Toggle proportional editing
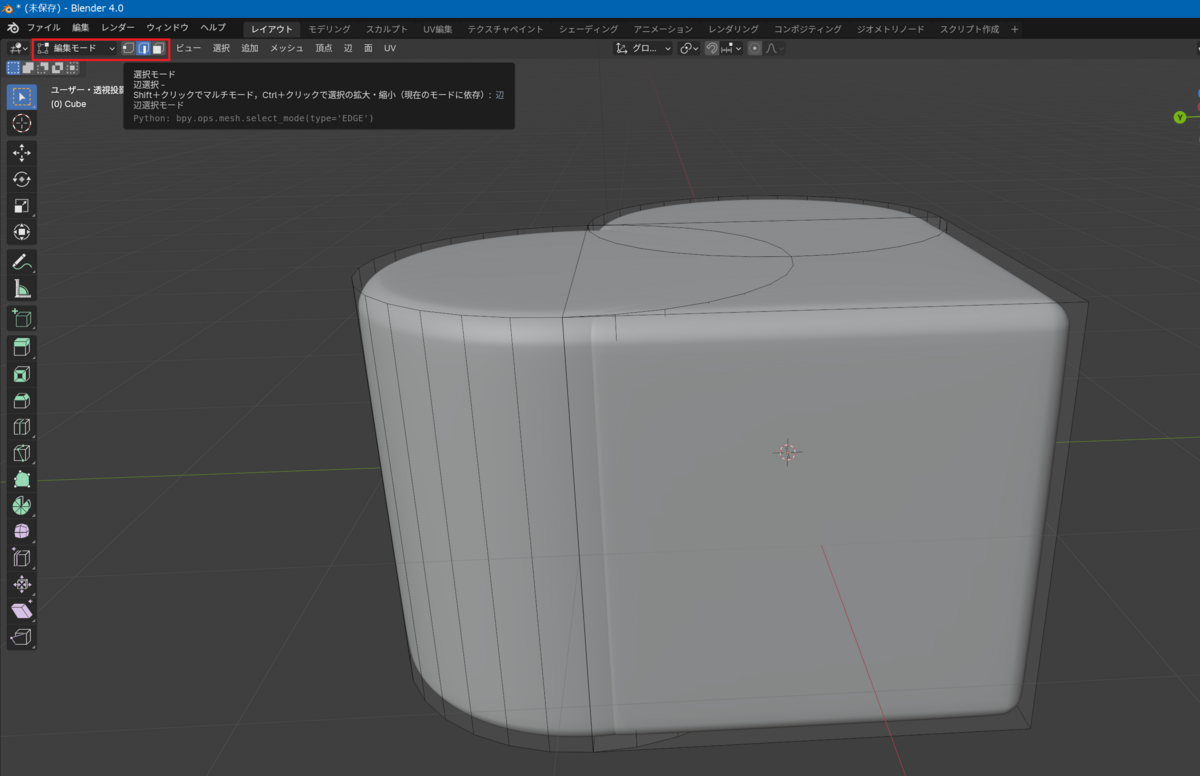The width and height of the screenshot is (1200, 776). pos(755,48)
